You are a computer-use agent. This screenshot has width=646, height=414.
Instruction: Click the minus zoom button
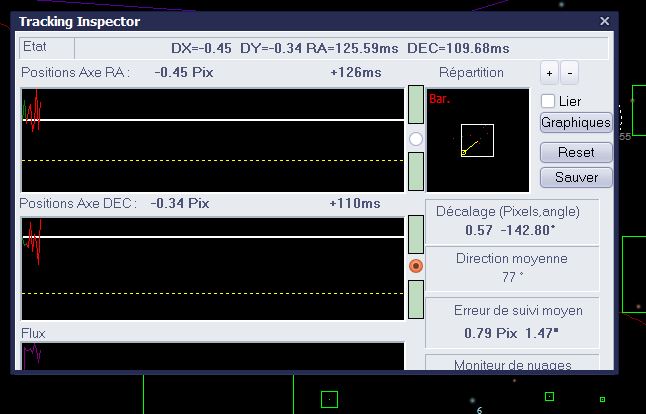(x=569, y=74)
